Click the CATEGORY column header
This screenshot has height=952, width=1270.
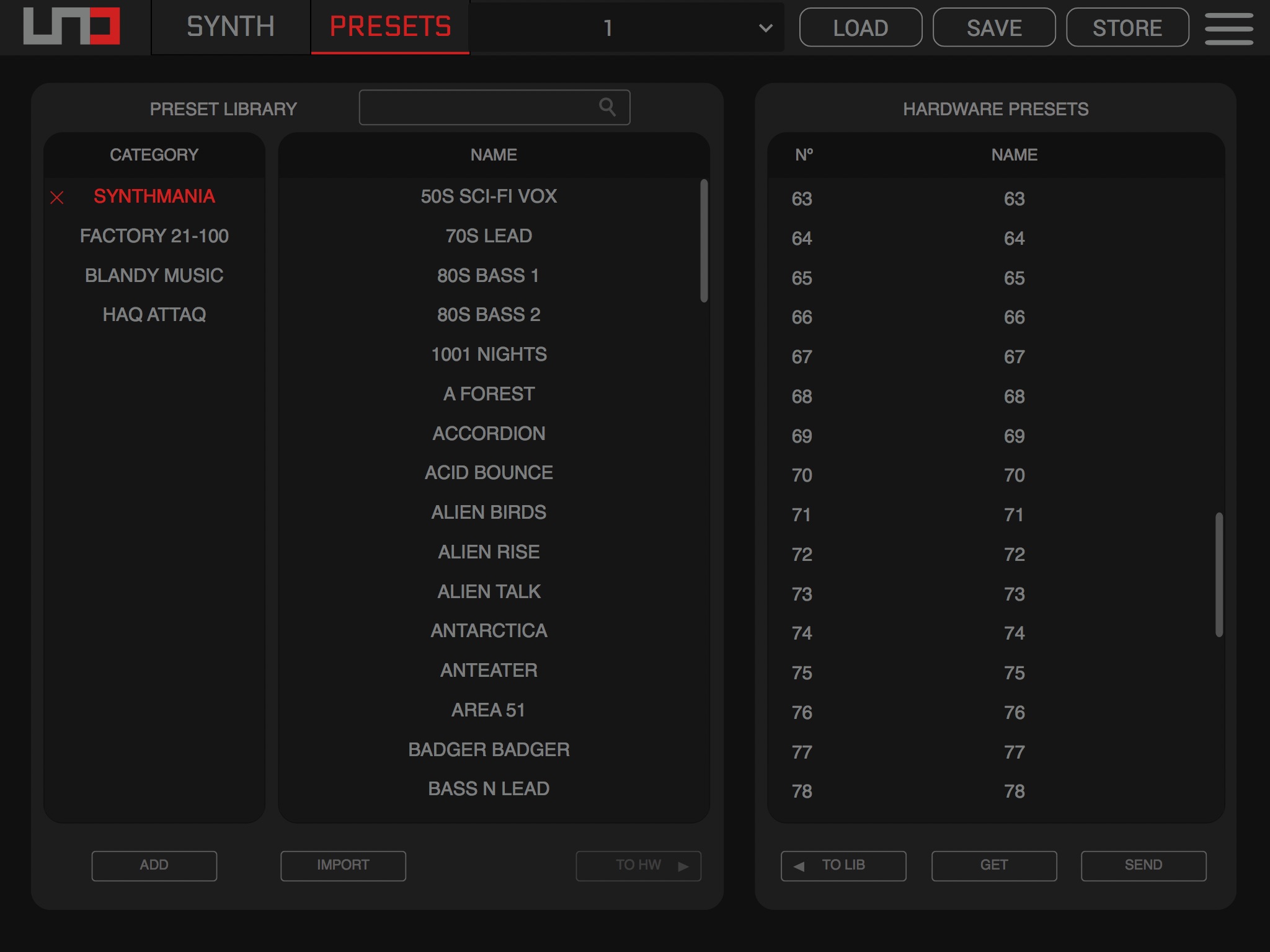coord(154,155)
